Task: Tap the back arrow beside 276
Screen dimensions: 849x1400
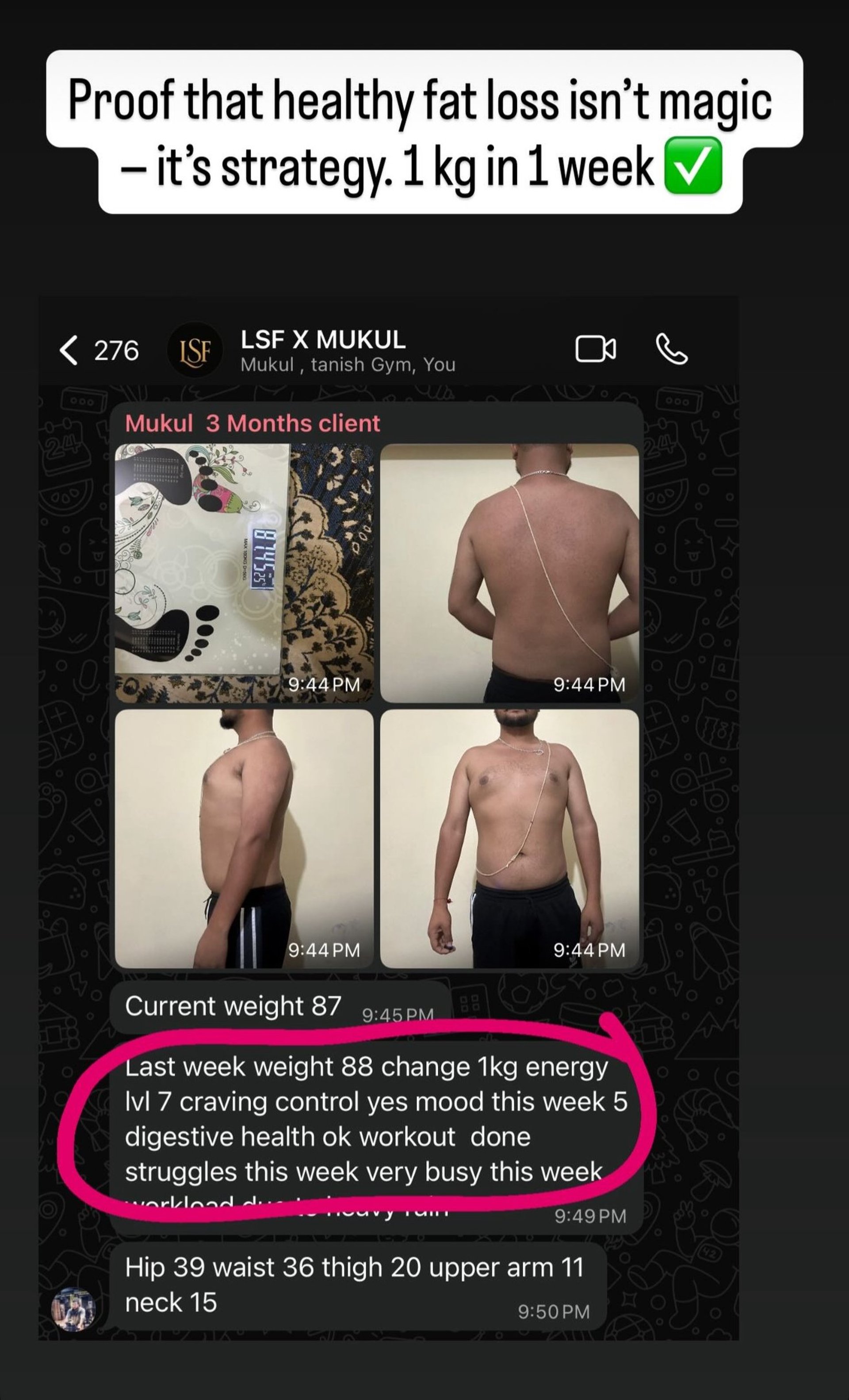Action: pyautogui.click(x=69, y=350)
